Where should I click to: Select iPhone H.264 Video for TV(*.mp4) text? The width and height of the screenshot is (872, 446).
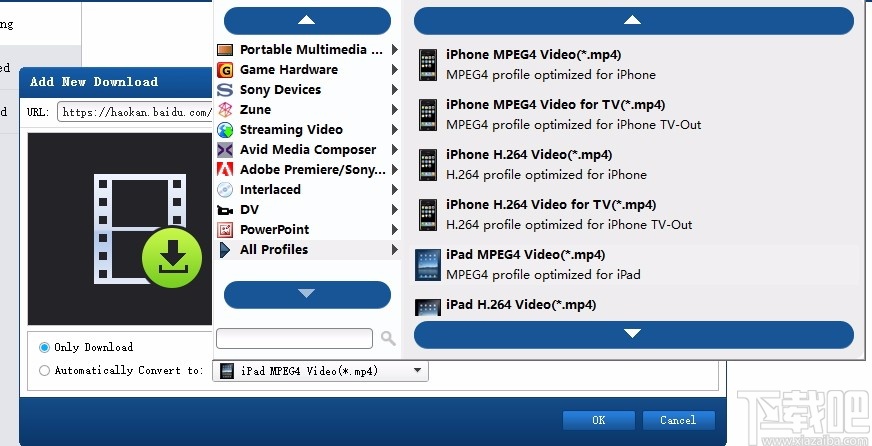click(x=551, y=205)
